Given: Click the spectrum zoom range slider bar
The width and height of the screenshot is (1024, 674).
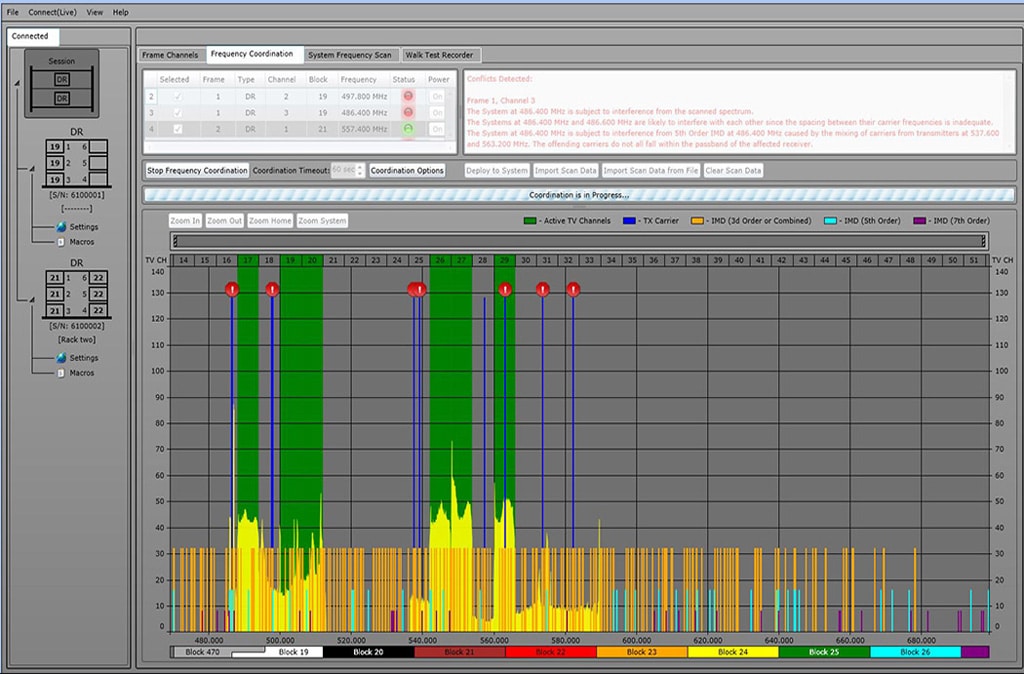Looking at the screenshot, I should [x=578, y=241].
